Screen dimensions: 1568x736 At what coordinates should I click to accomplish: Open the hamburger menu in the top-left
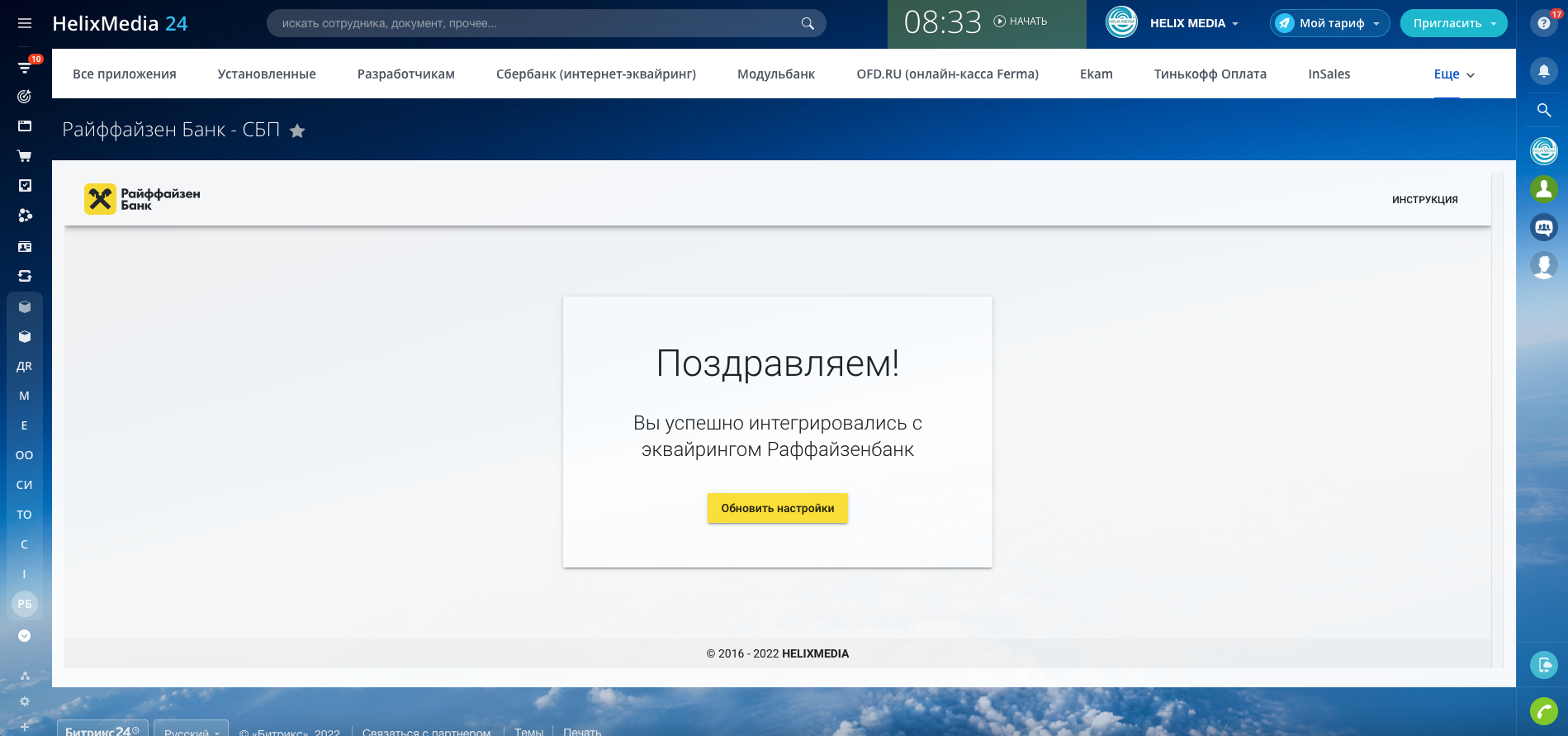point(25,23)
